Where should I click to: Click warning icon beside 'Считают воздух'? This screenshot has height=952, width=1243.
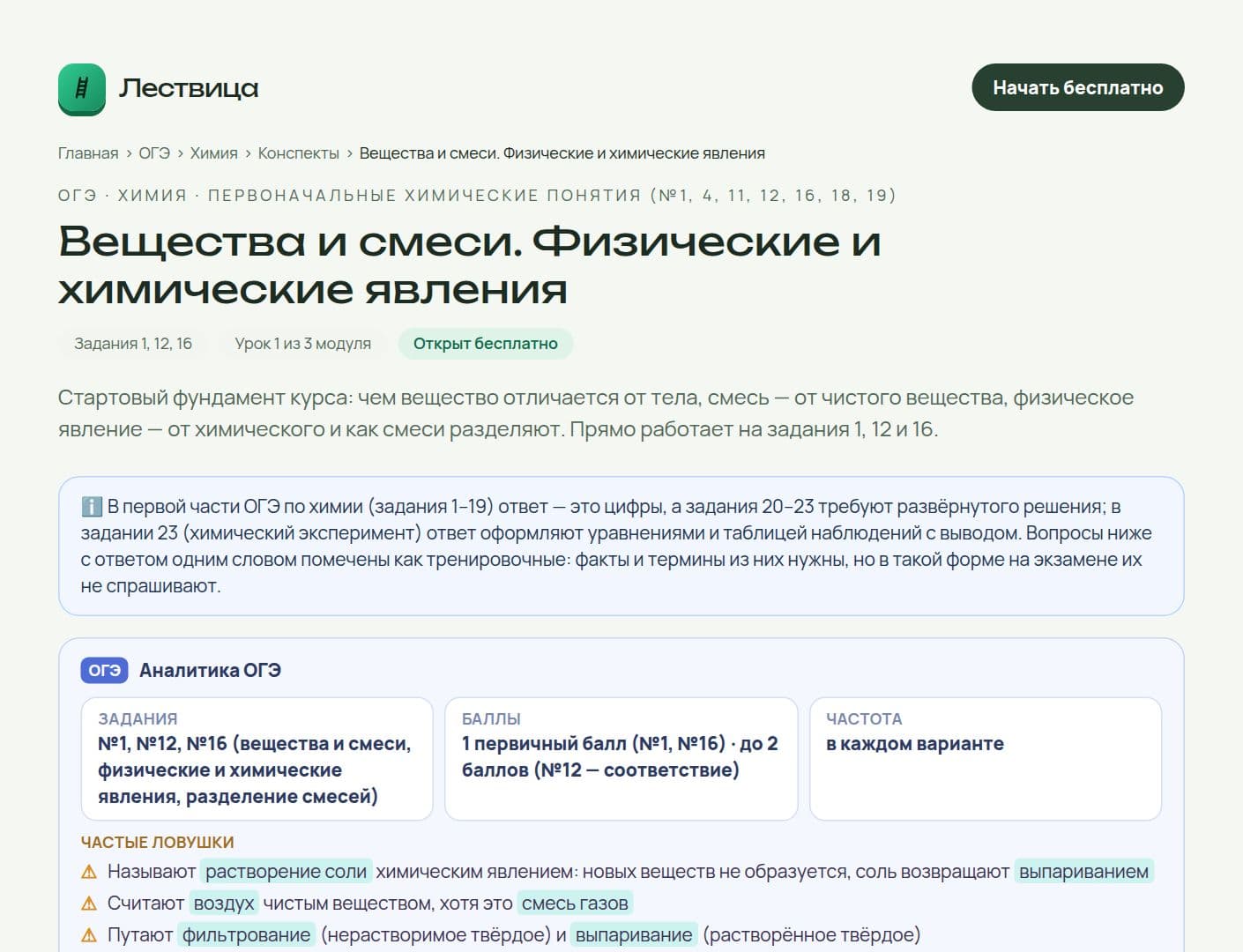click(x=89, y=904)
